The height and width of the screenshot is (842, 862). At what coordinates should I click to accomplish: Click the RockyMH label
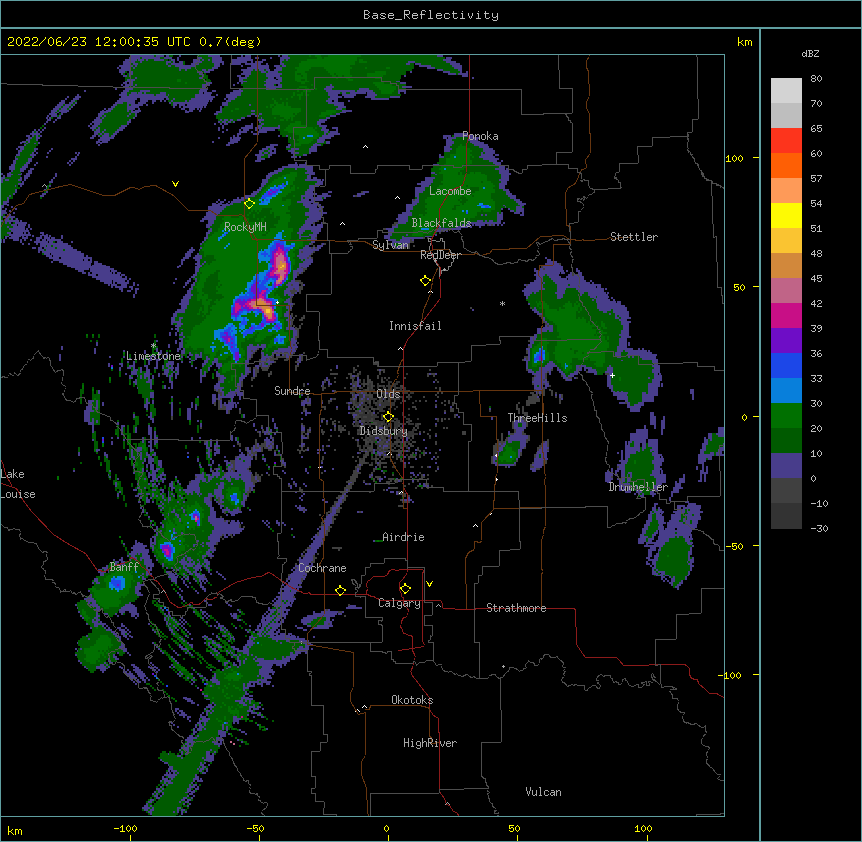(x=245, y=227)
